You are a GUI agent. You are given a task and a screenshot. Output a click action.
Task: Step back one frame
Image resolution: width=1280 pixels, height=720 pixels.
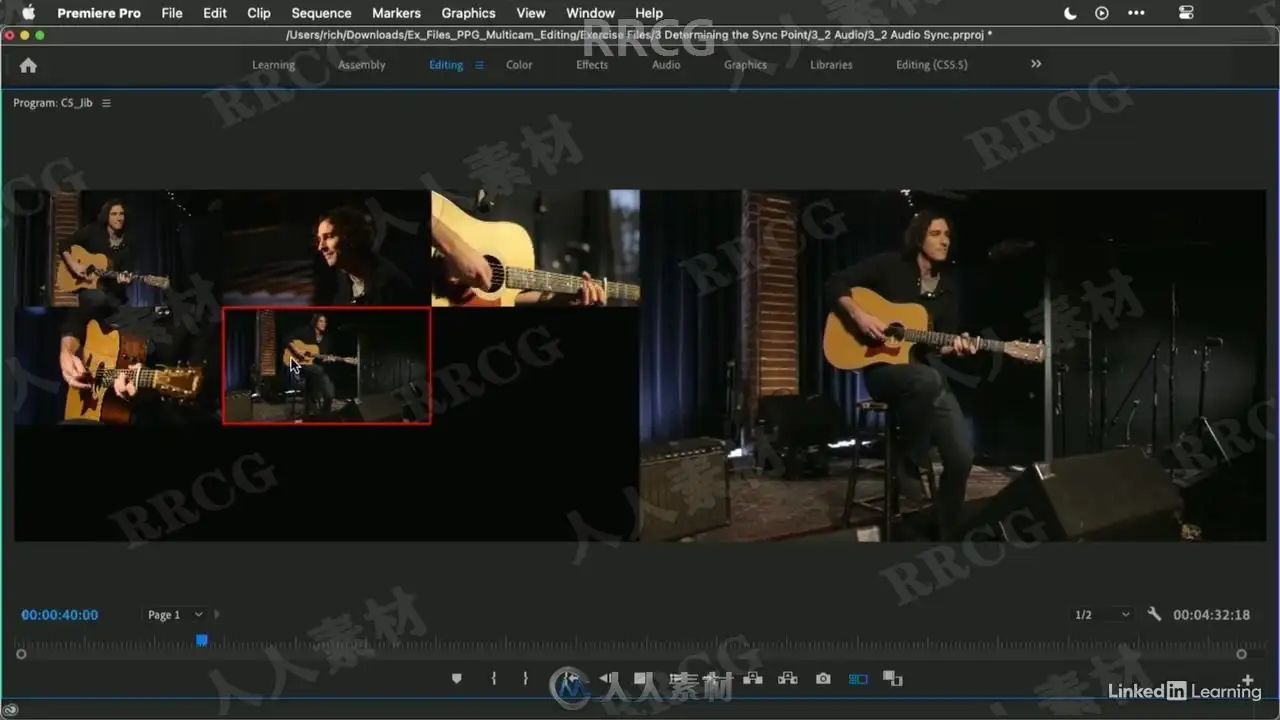pyautogui.click(x=608, y=679)
